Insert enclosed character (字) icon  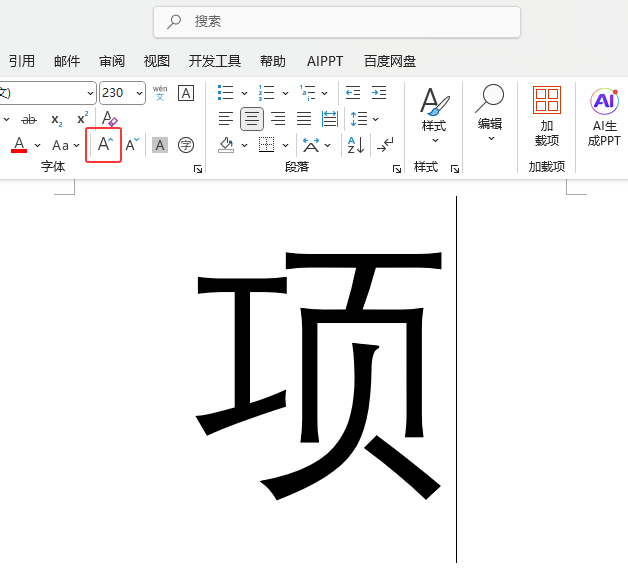[x=186, y=145]
